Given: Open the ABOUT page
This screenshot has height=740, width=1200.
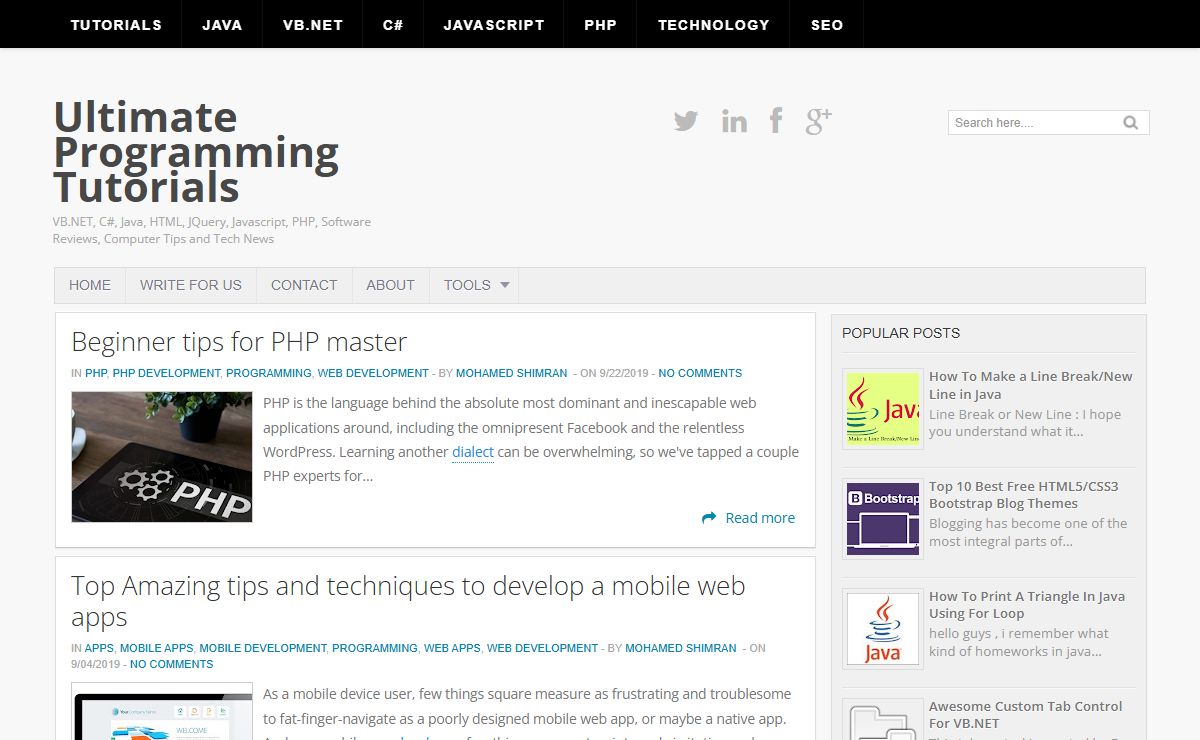Looking at the screenshot, I should click(390, 285).
